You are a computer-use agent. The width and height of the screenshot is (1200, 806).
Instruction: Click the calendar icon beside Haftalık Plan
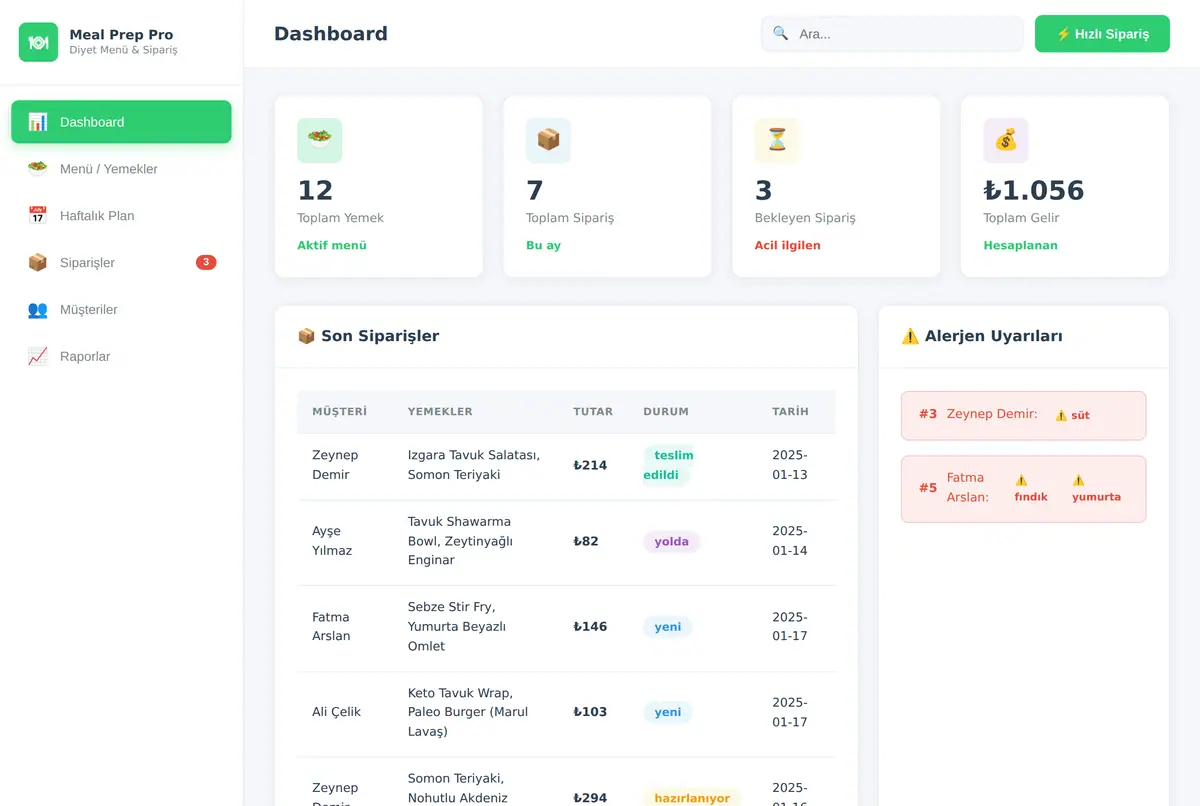(x=38, y=216)
